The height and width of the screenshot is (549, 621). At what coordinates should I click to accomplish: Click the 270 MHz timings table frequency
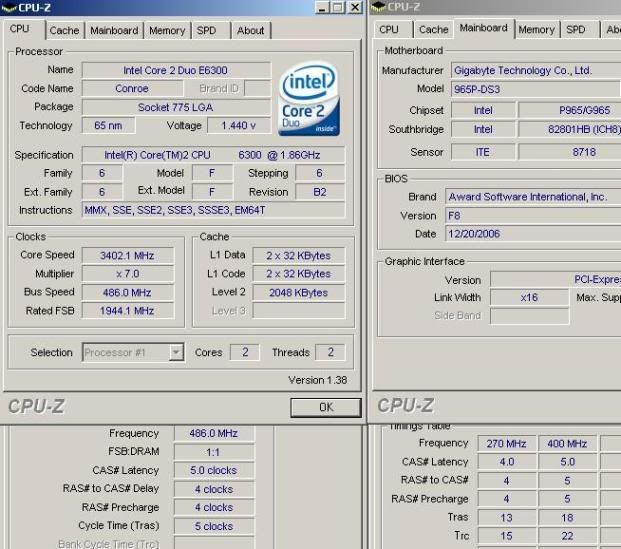point(506,444)
